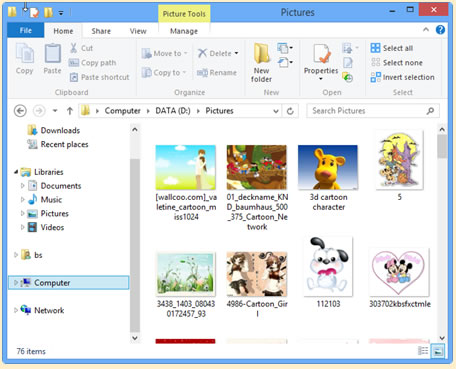
Task: Switch to Details view icon in status bar
Action: click(x=423, y=351)
